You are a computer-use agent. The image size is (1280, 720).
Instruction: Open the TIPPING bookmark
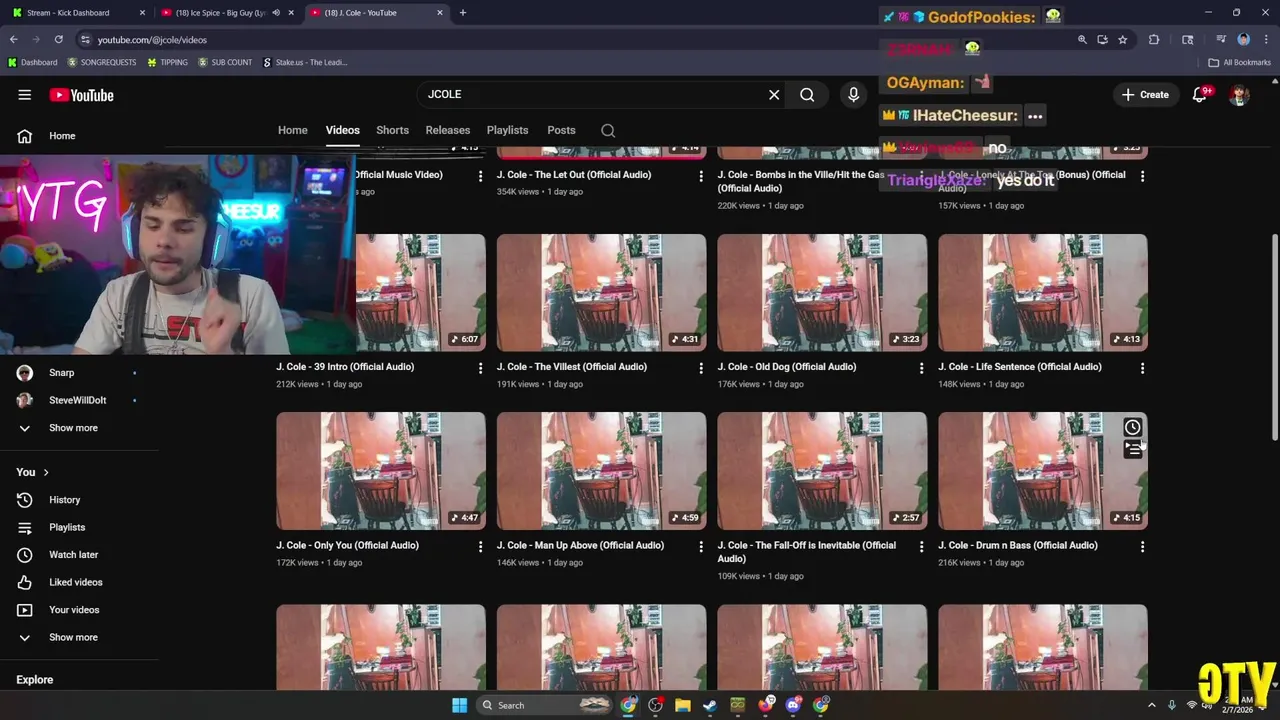167,62
